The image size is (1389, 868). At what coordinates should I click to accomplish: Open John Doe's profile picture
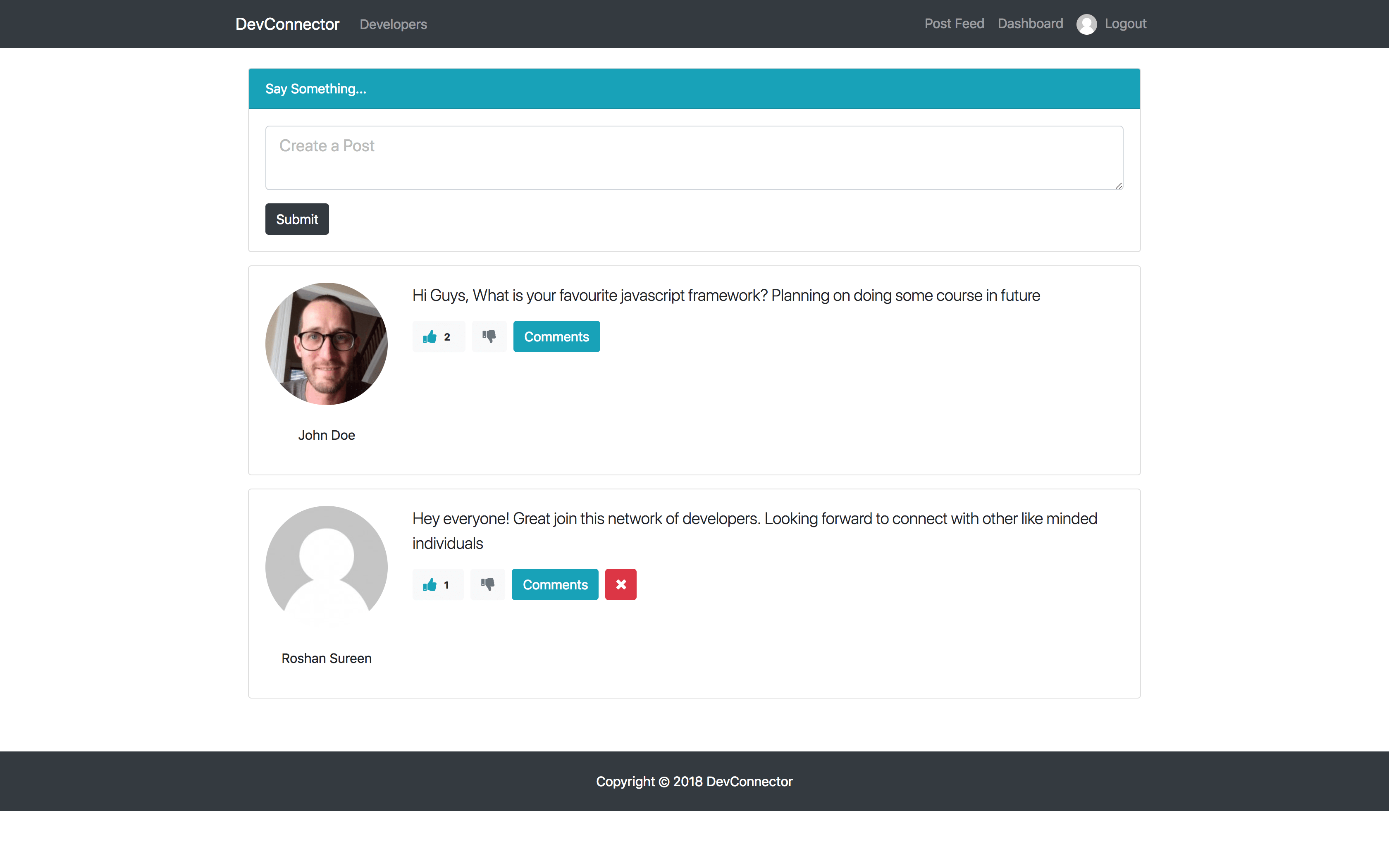pyautogui.click(x=326, y=343)
